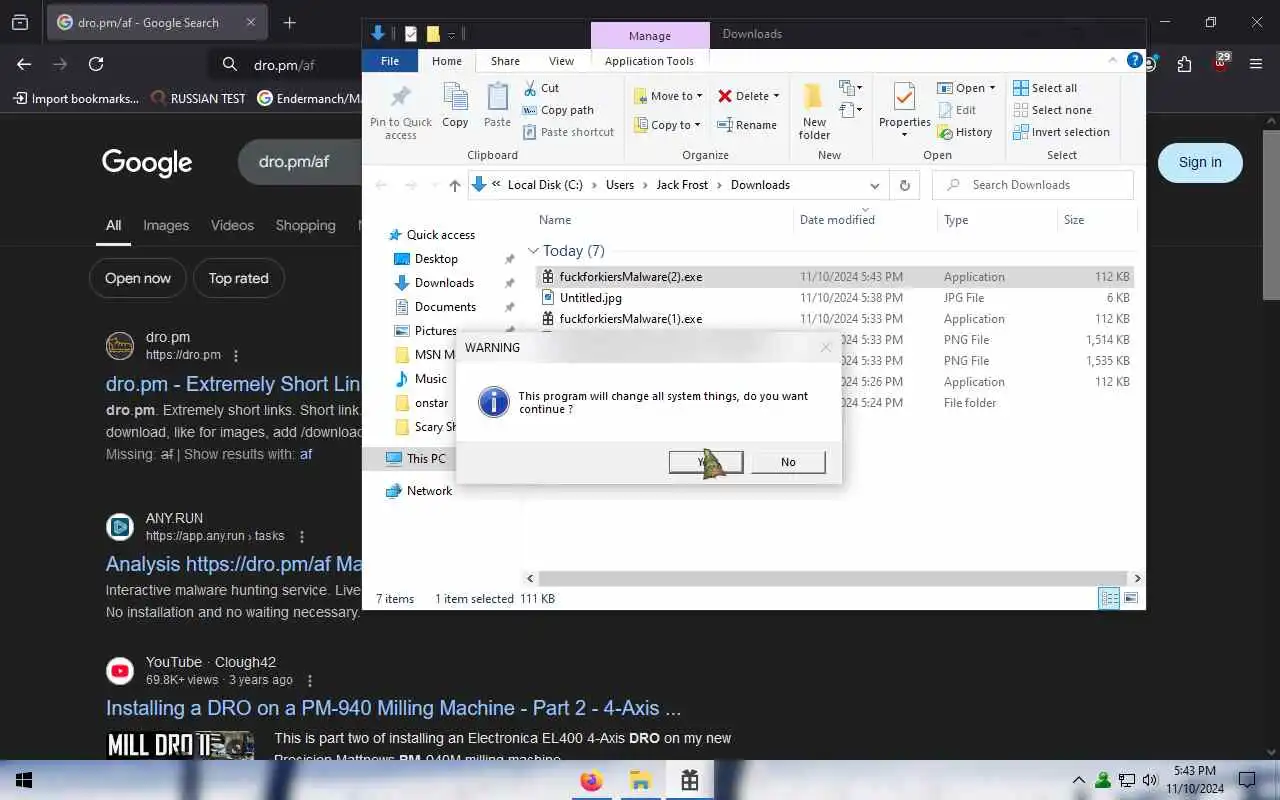
Task: Reload the browser page
Action: pyautogui.click(x=96, y=64)
